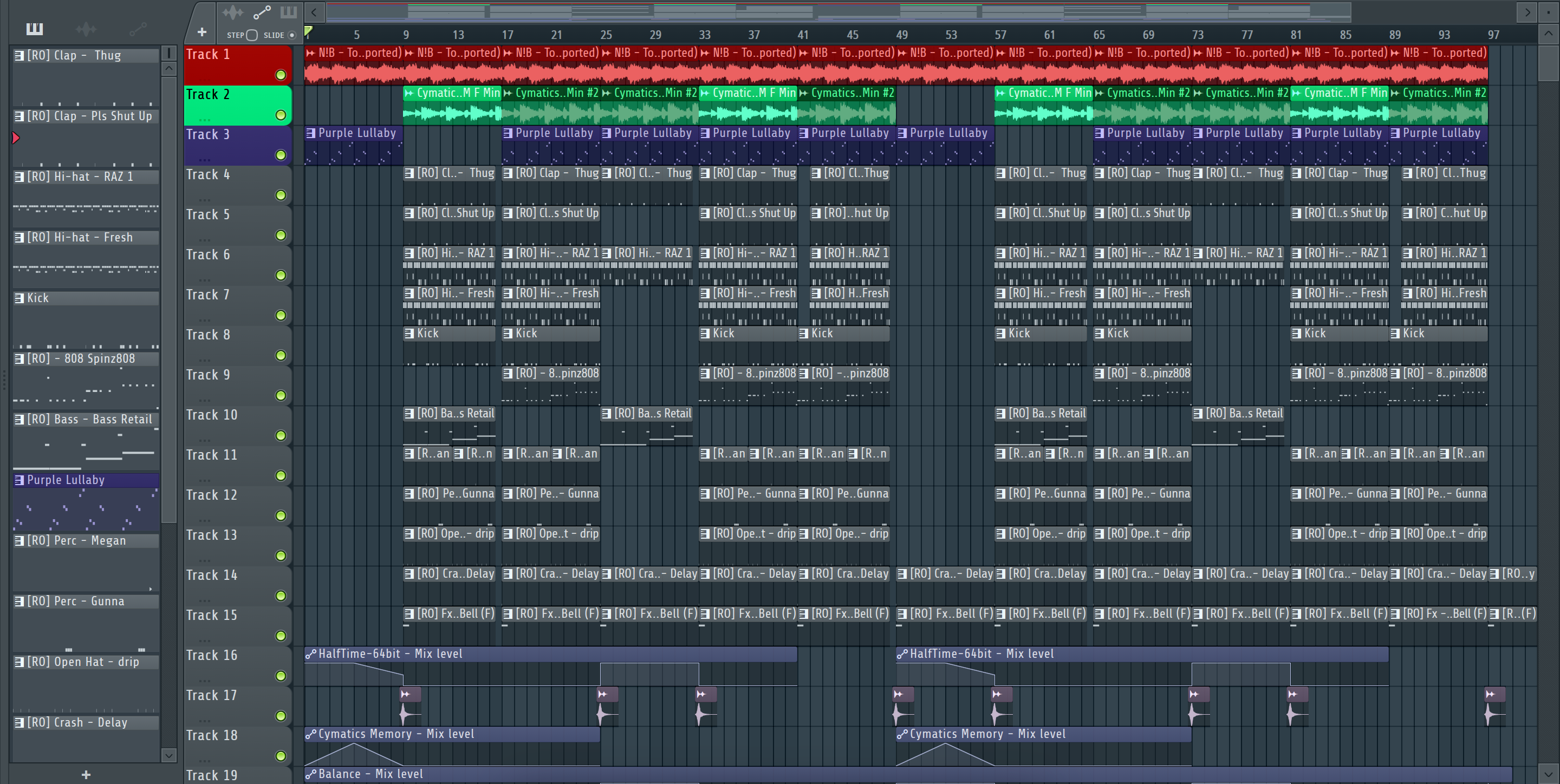Click bar 49 on the timeline ruler
Image resolution: width=1560 pixels, height=784 pixels.
pos(902,35)
